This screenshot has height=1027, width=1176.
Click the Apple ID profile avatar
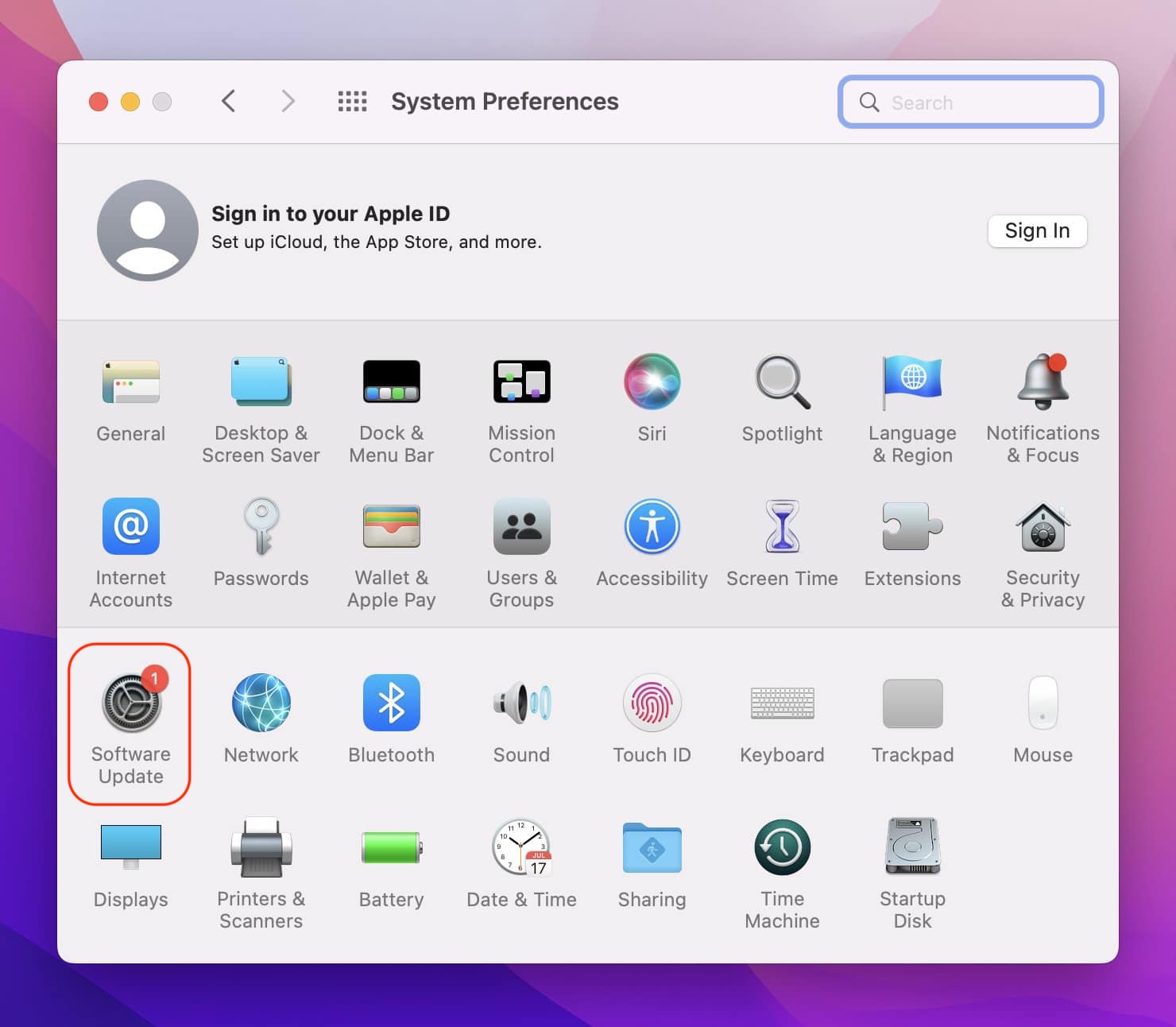tap(146, 230)
